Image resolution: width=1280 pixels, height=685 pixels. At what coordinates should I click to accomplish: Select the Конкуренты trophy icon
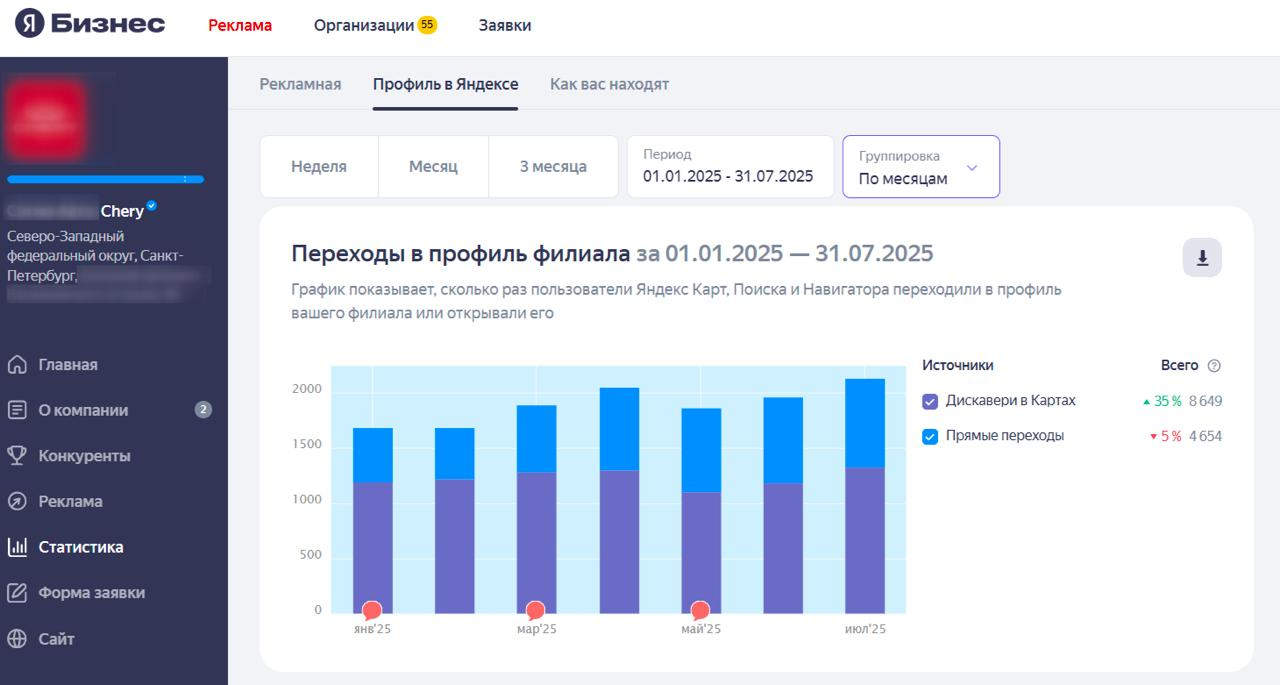pyautogui.click(x=17, y=456)
